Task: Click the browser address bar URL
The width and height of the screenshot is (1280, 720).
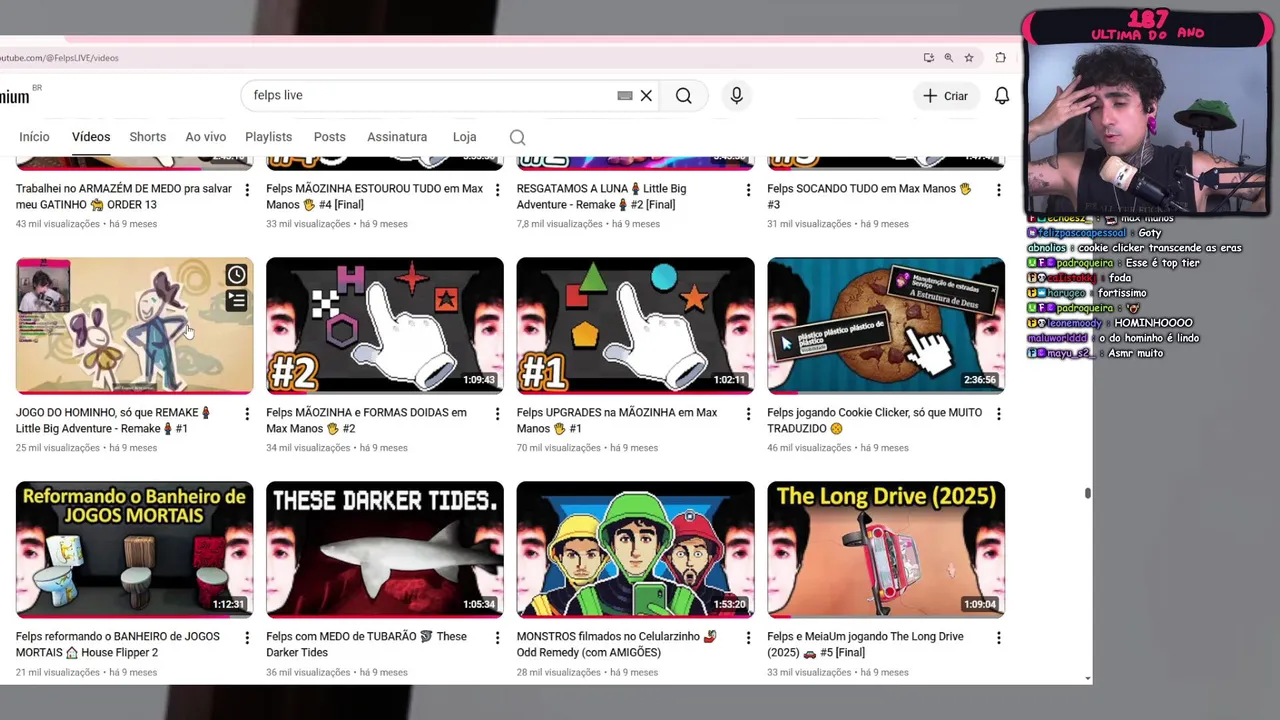Action: click(x=60, y=58)
